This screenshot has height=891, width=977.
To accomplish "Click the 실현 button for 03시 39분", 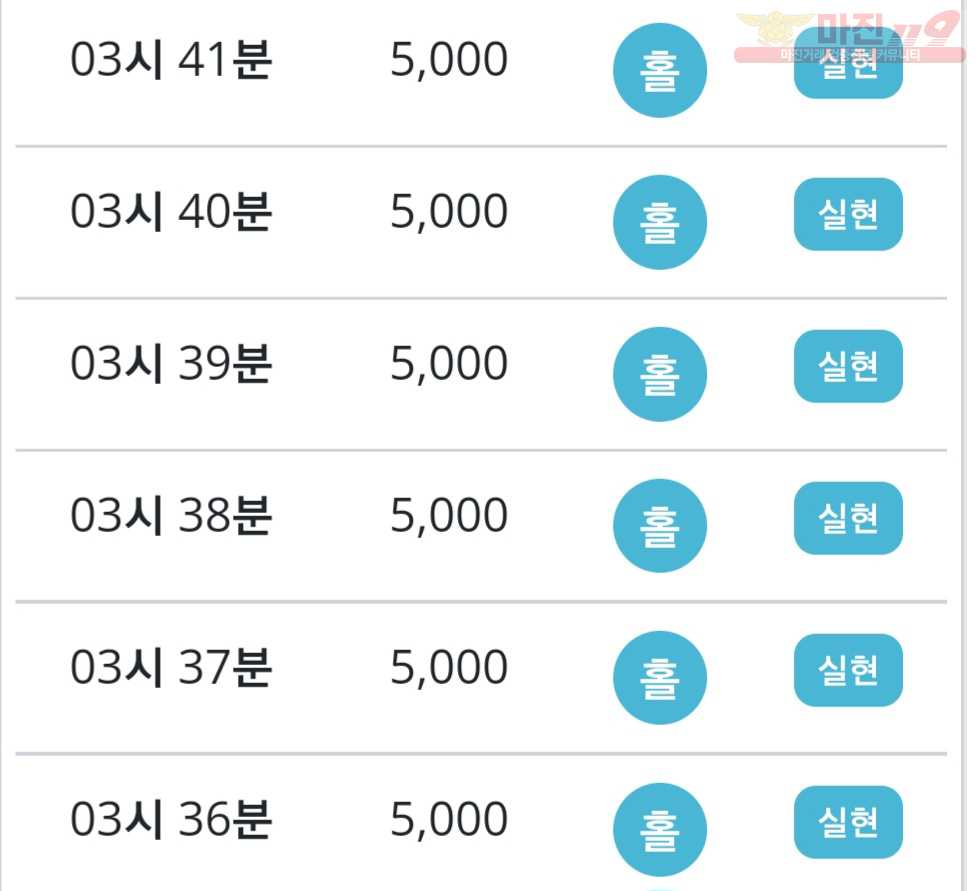I will point(848,366).
